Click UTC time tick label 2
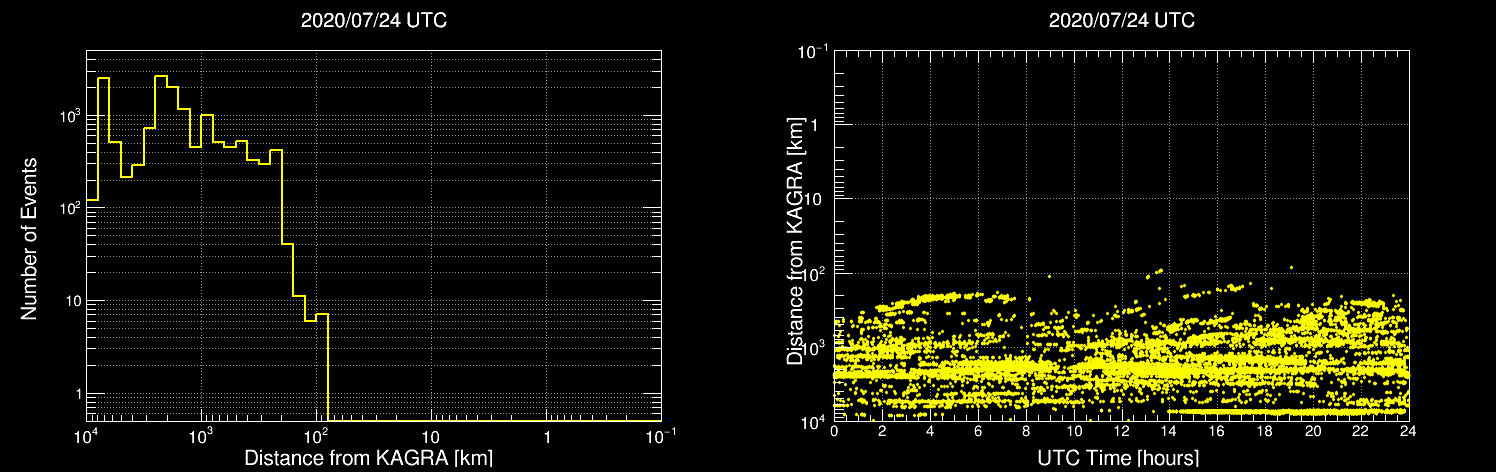The width and height of the screenshot is (1496, 472). pyautogui.click(x=882, y=431)
